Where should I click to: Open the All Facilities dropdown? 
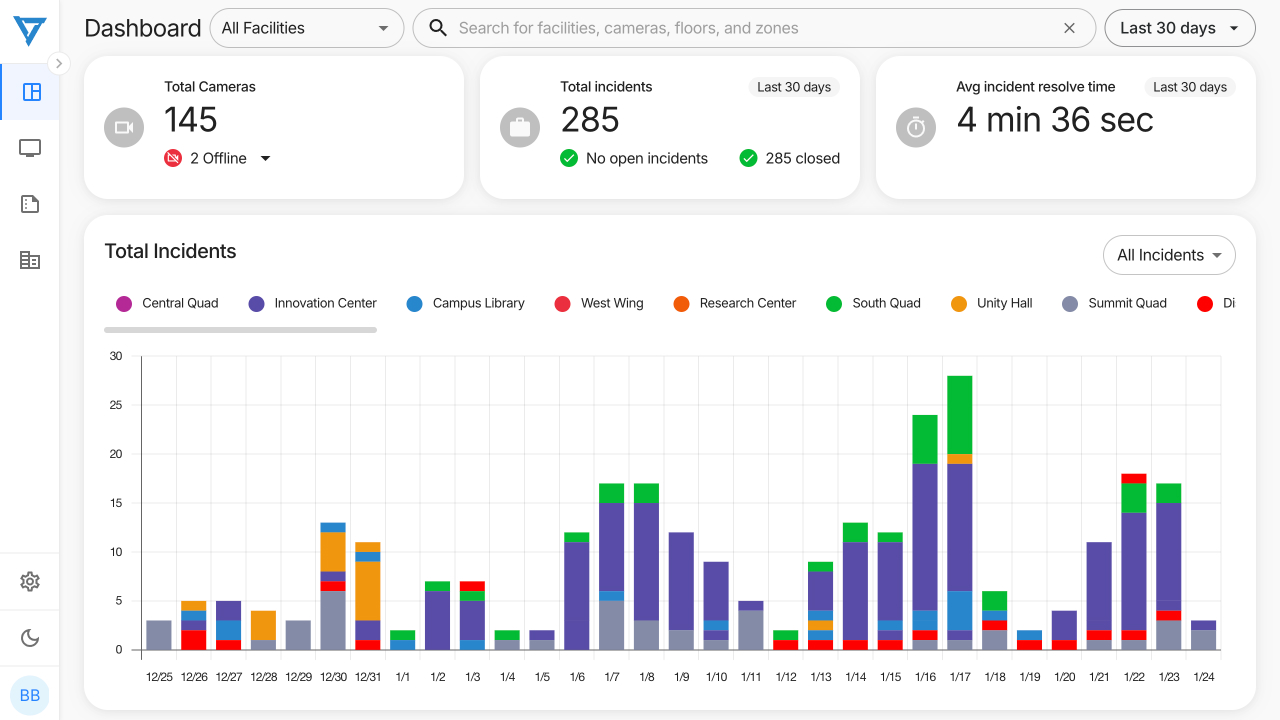(306, 28)
